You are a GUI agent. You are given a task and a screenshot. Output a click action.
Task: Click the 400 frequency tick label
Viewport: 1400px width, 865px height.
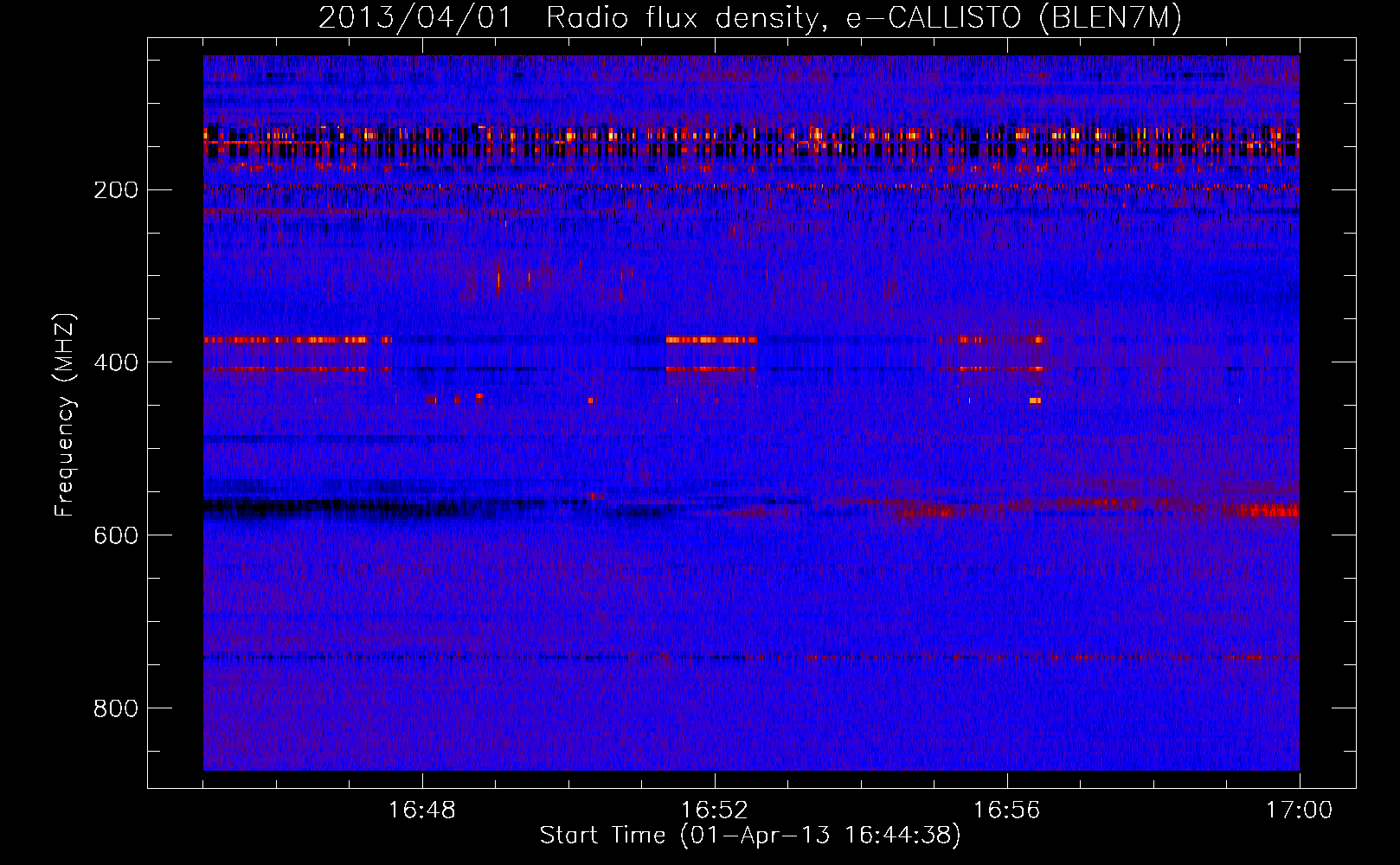tap(116, 362)
